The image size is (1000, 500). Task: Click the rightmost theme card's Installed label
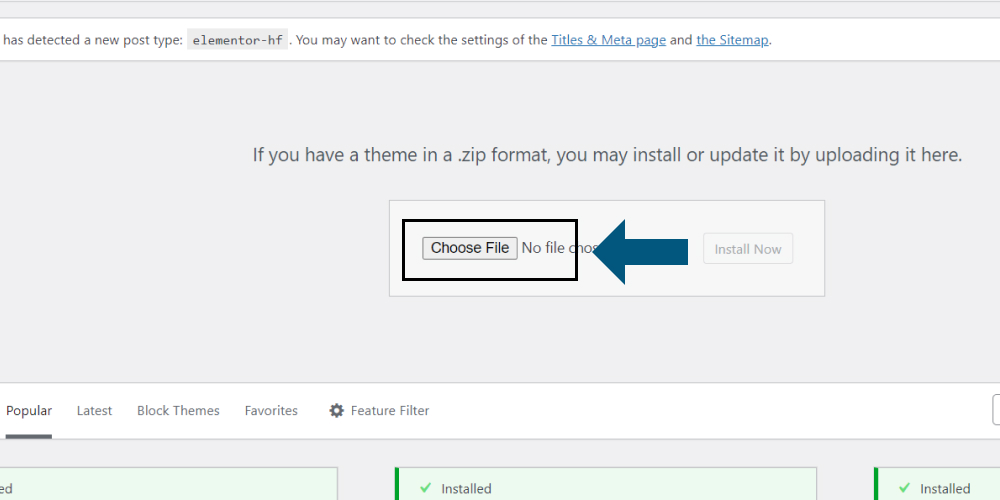(x=945, y=489)
